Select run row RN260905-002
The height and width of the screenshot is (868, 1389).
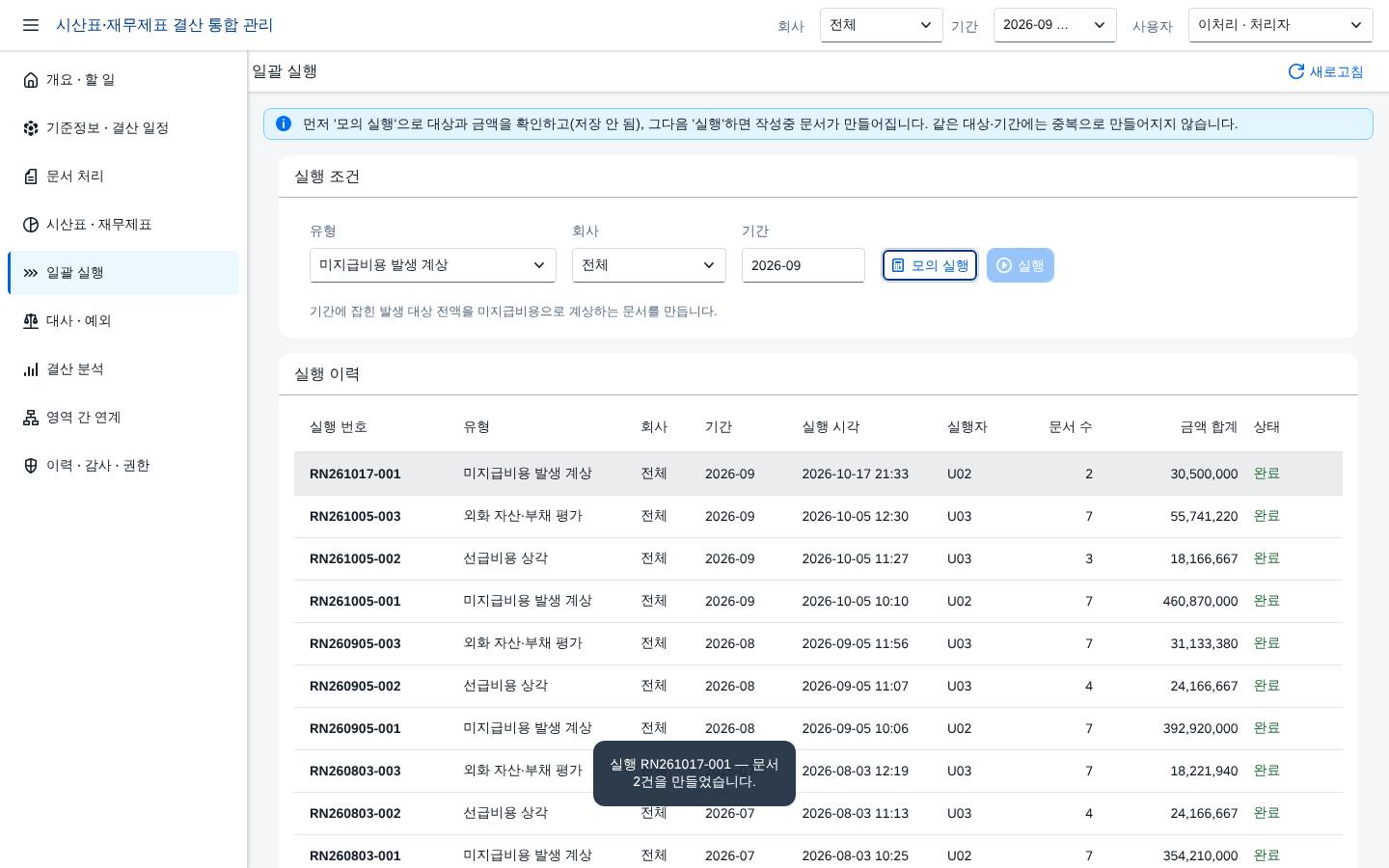click(x=818, y=686)
